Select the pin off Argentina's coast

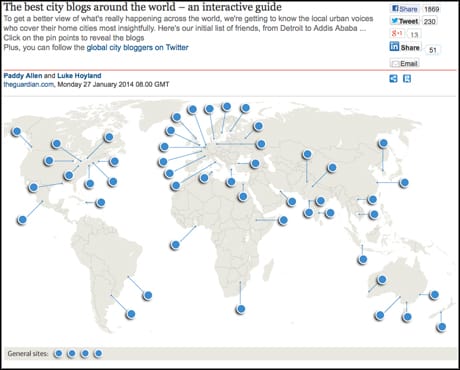131,314
